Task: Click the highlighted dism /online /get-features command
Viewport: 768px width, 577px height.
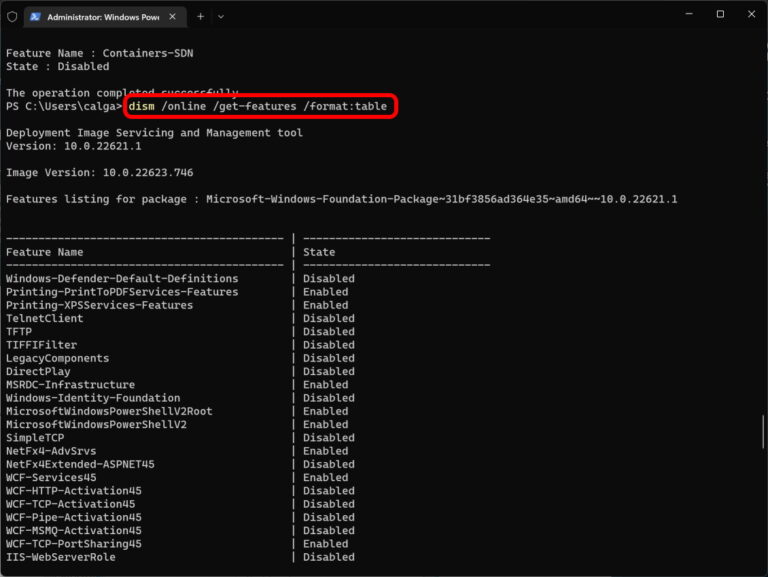Action: [264, 106]
